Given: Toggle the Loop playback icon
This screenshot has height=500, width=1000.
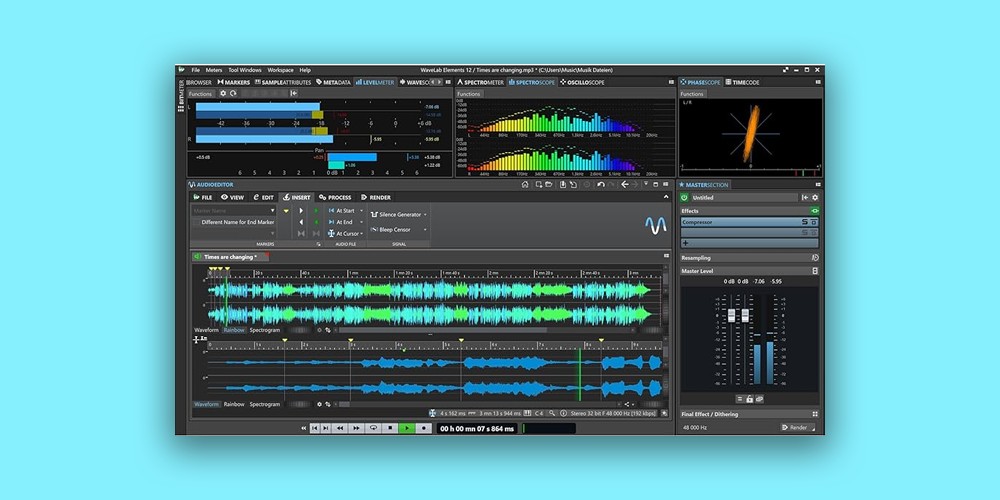Looking at the screenshot, I should point(373,428).
